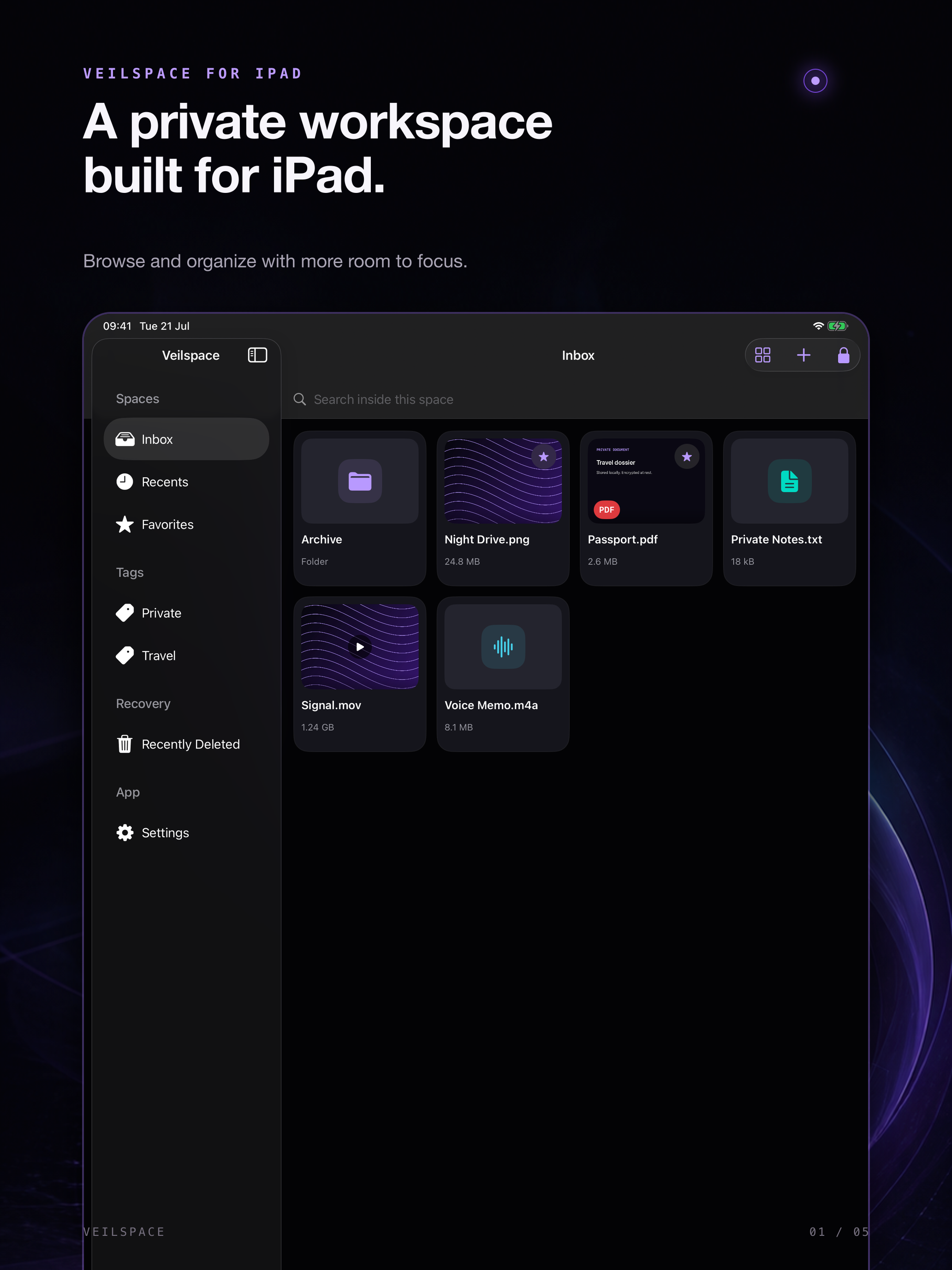Click the waveform icon of Voice Memo.m4a
The width and height of the screenshot is (952, 1270).
[x=503, y=647]
